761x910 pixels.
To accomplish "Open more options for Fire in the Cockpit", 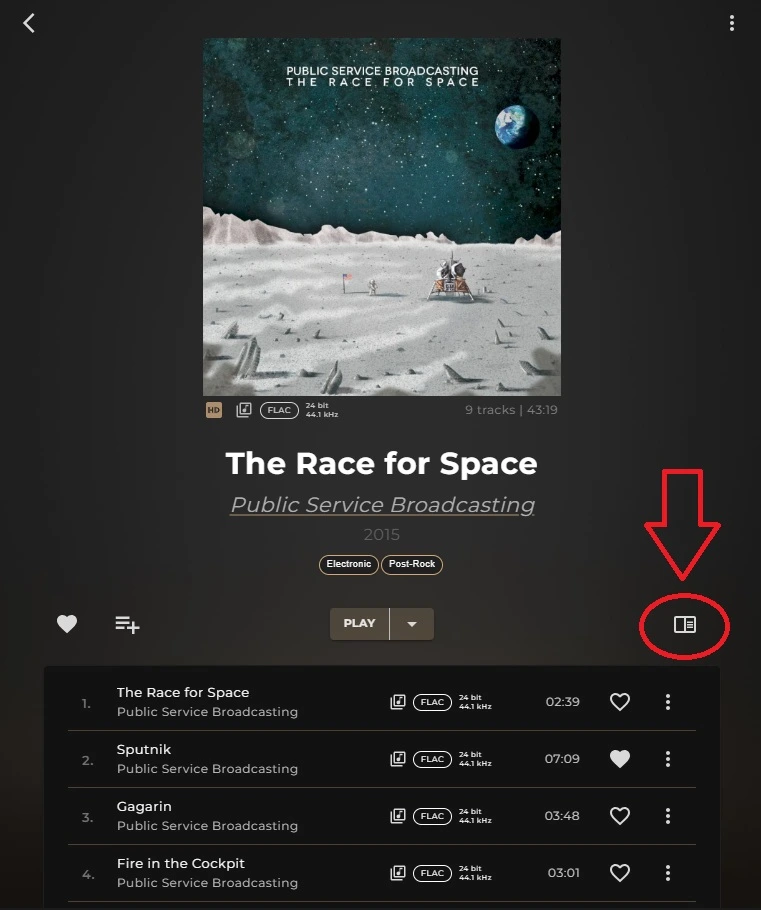I will click(x=668, y=872).
